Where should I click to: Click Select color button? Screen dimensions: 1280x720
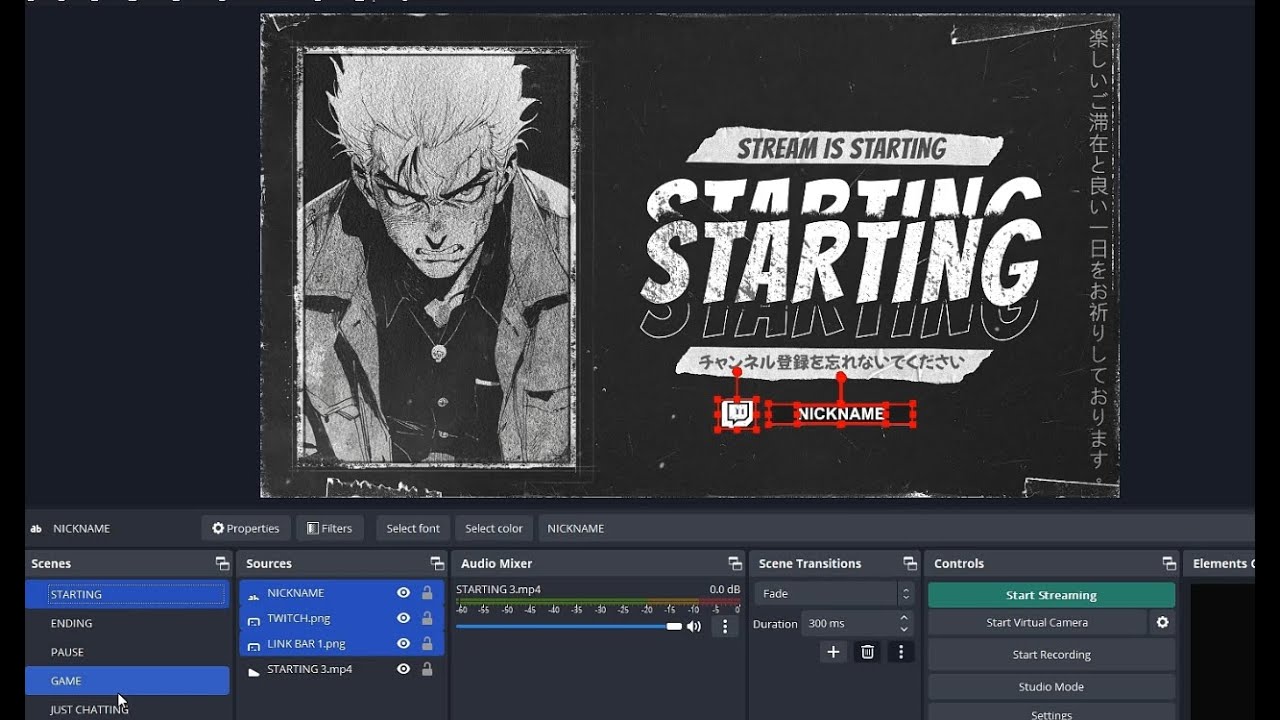494,528
